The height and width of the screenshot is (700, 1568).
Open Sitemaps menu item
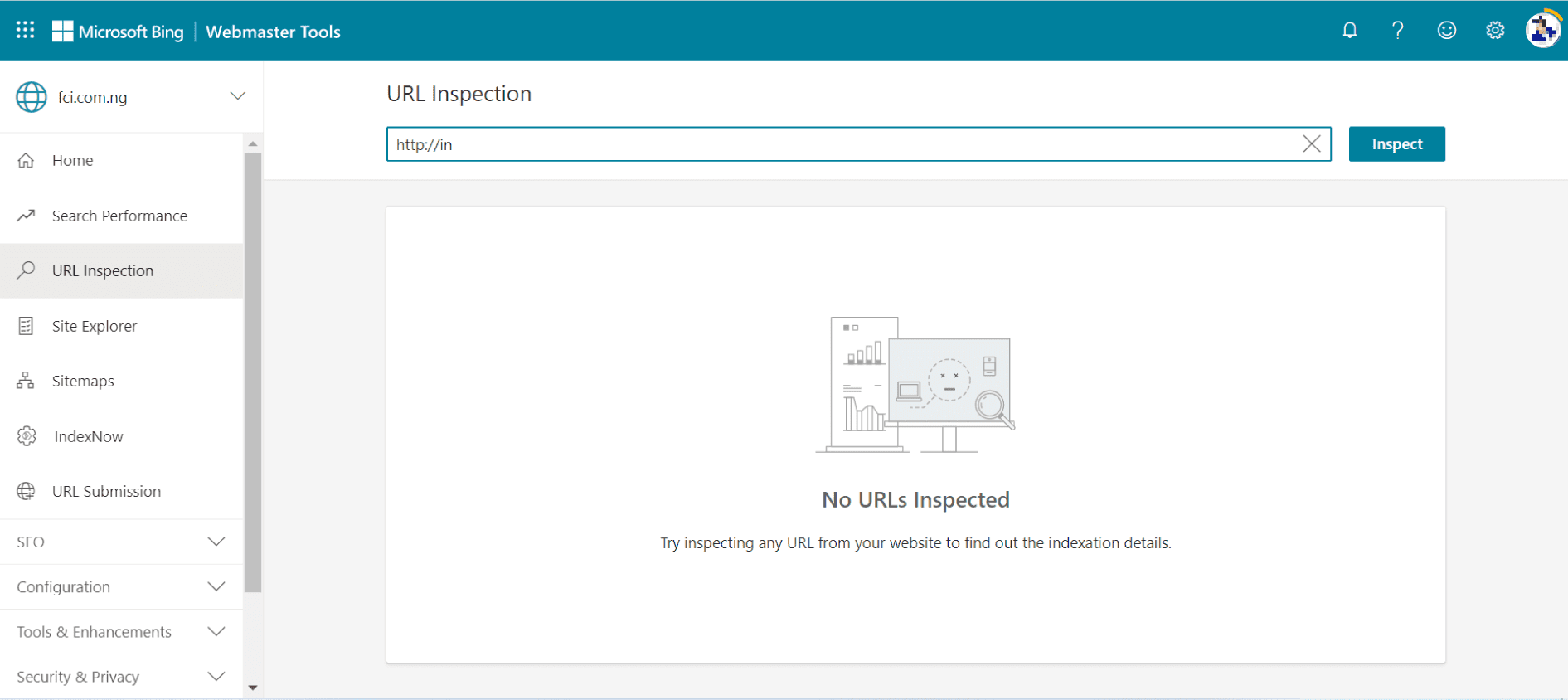click(83, 382)
